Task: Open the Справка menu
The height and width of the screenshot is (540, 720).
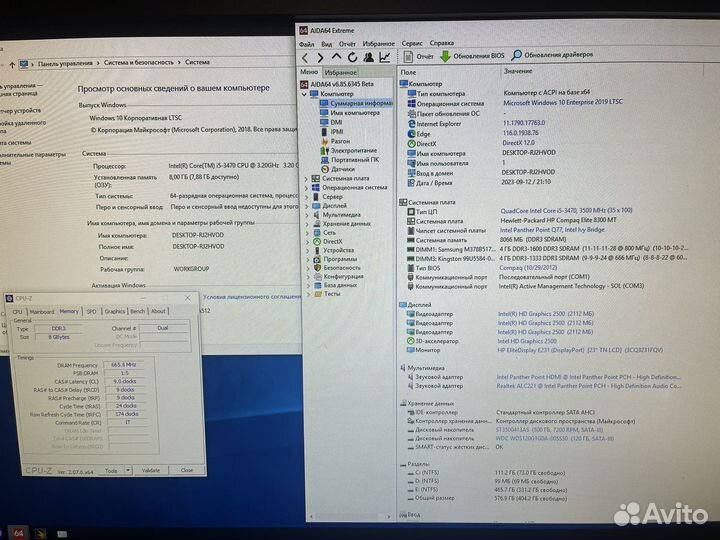Action: 442,43
